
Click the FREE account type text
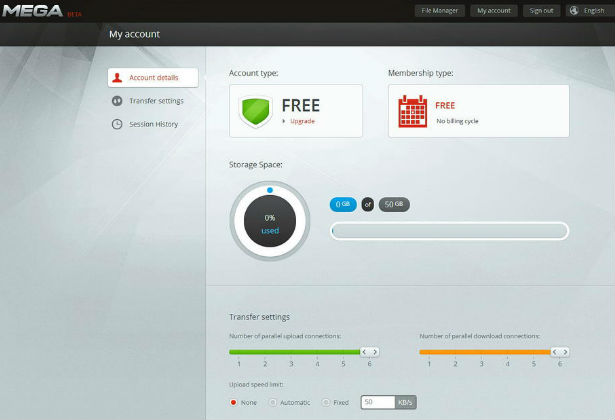pos(301,105)
